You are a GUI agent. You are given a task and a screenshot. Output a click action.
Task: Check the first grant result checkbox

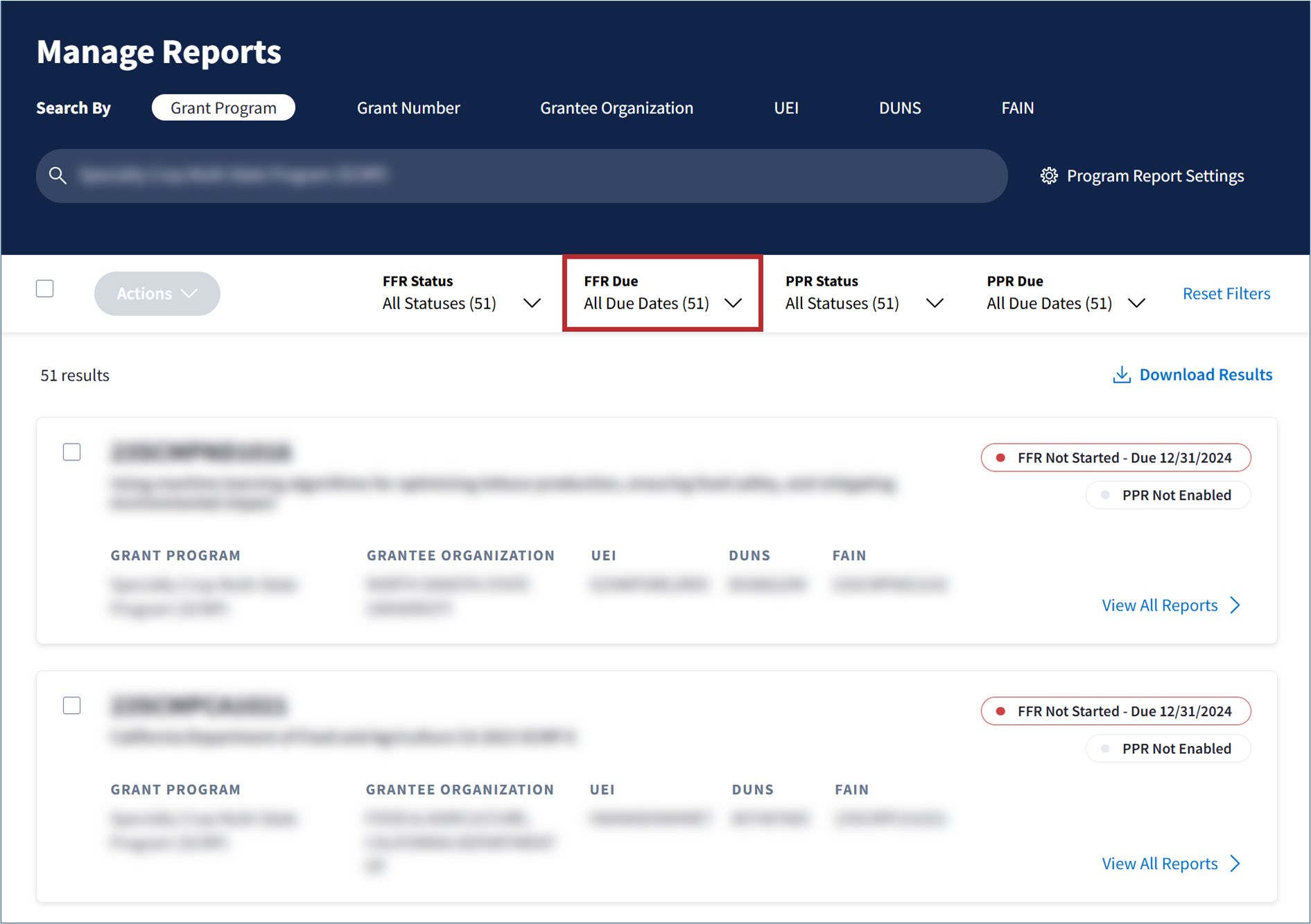click(x=72, y=452)
